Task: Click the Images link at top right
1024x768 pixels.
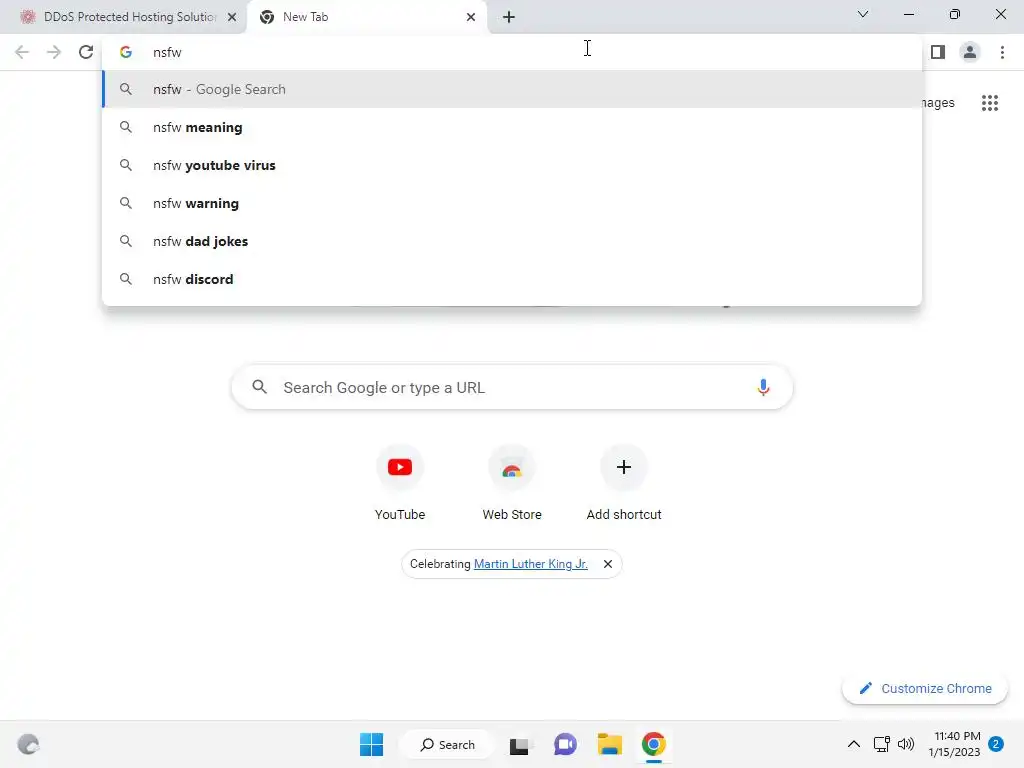Action: tap(938, 103)
